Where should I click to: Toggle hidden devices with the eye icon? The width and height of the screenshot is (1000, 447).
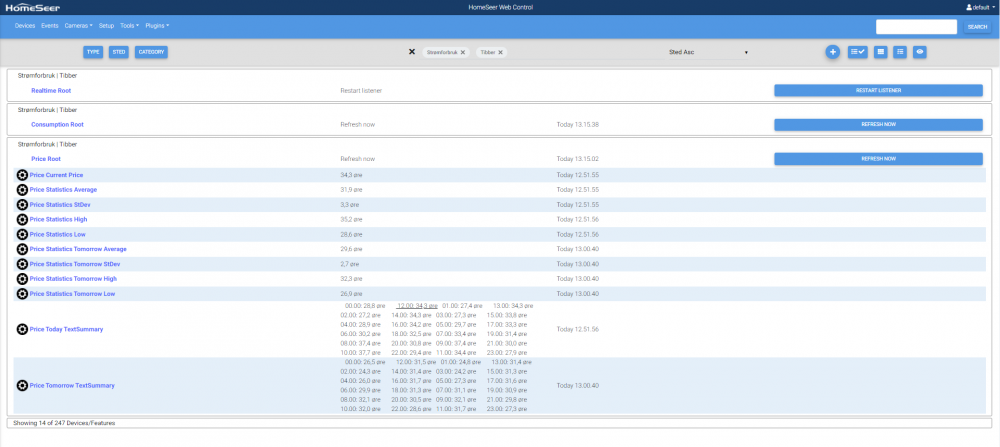click(x=919, y=51)
